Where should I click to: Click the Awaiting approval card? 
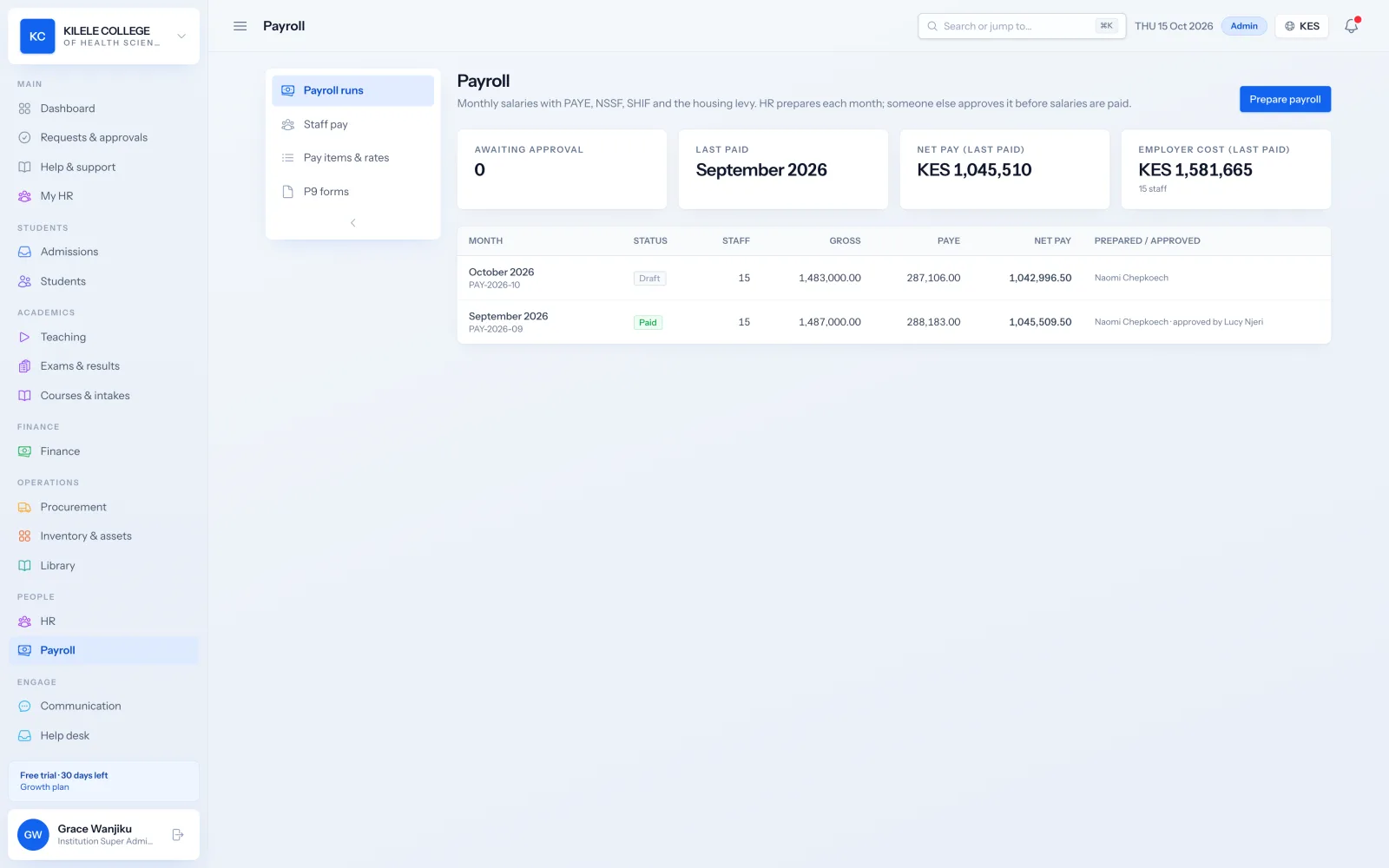tap(562, 169)
